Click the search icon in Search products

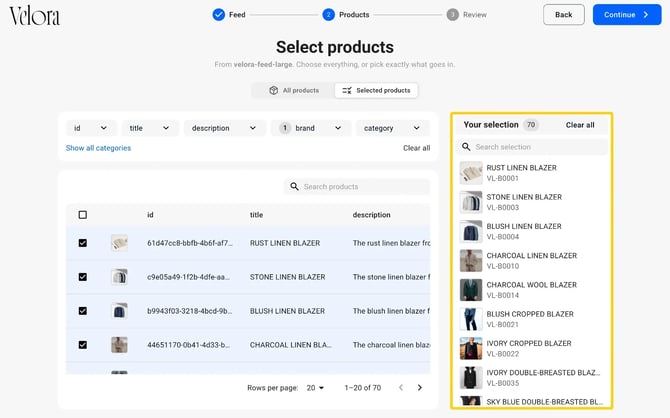(x=294, y=186)
